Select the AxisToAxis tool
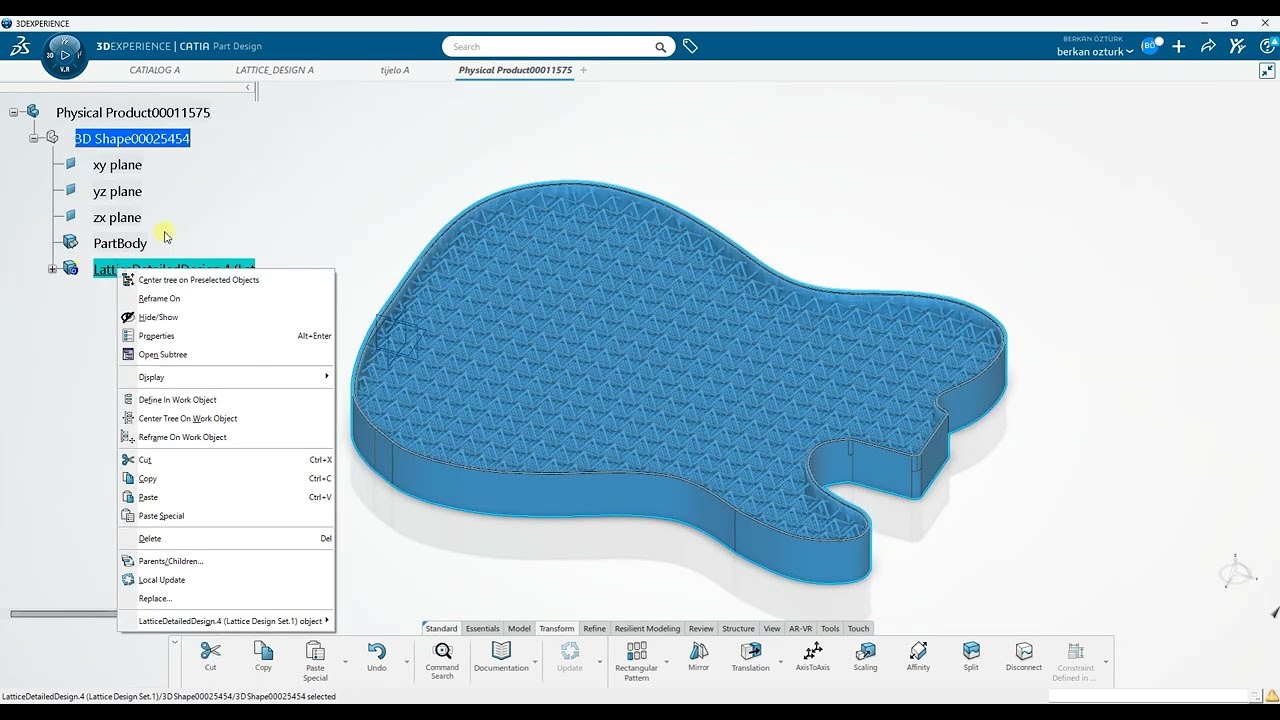 [813, 656]
